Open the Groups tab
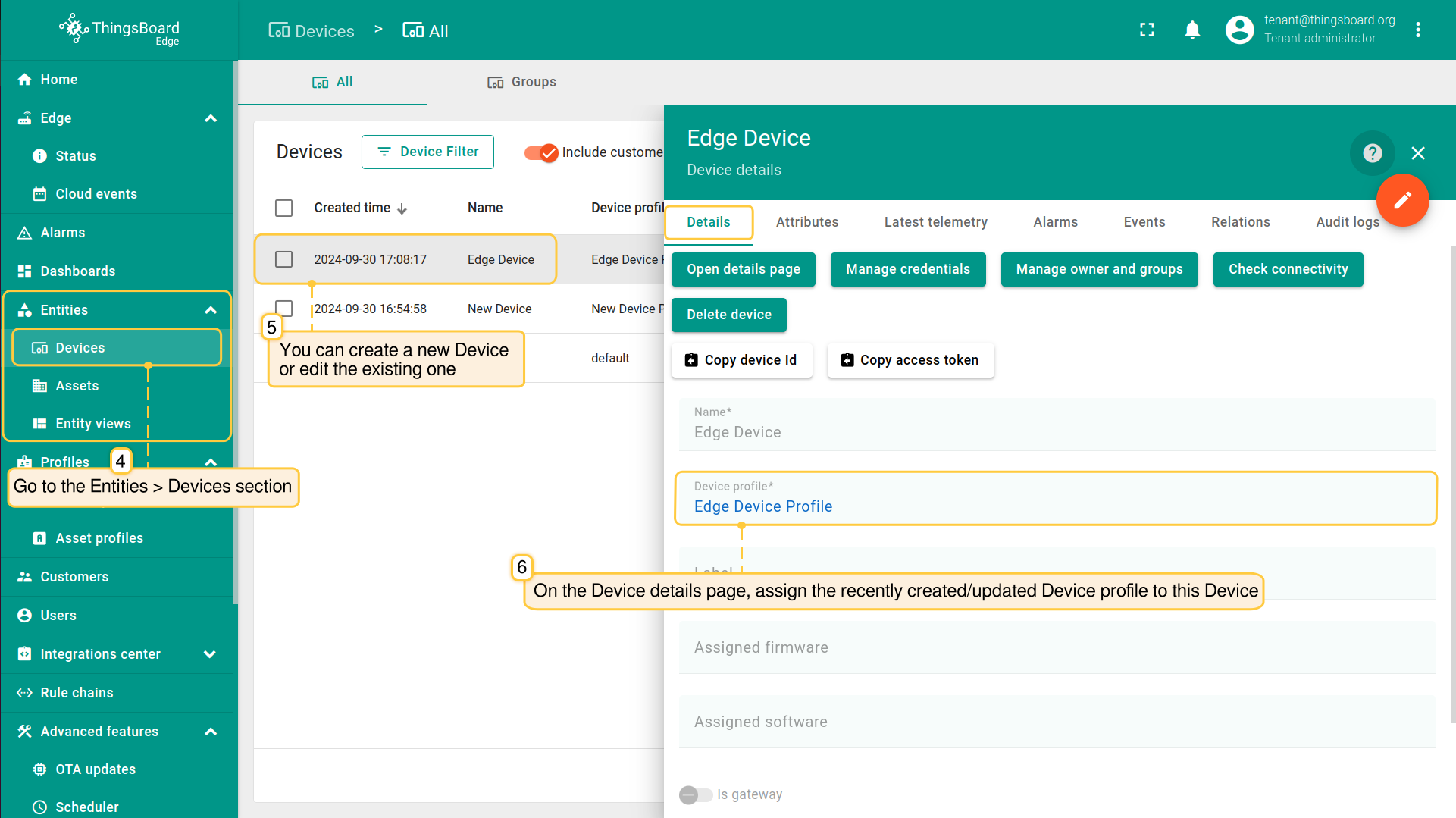This screenshot has height=818, width=1456. [521, 82]
